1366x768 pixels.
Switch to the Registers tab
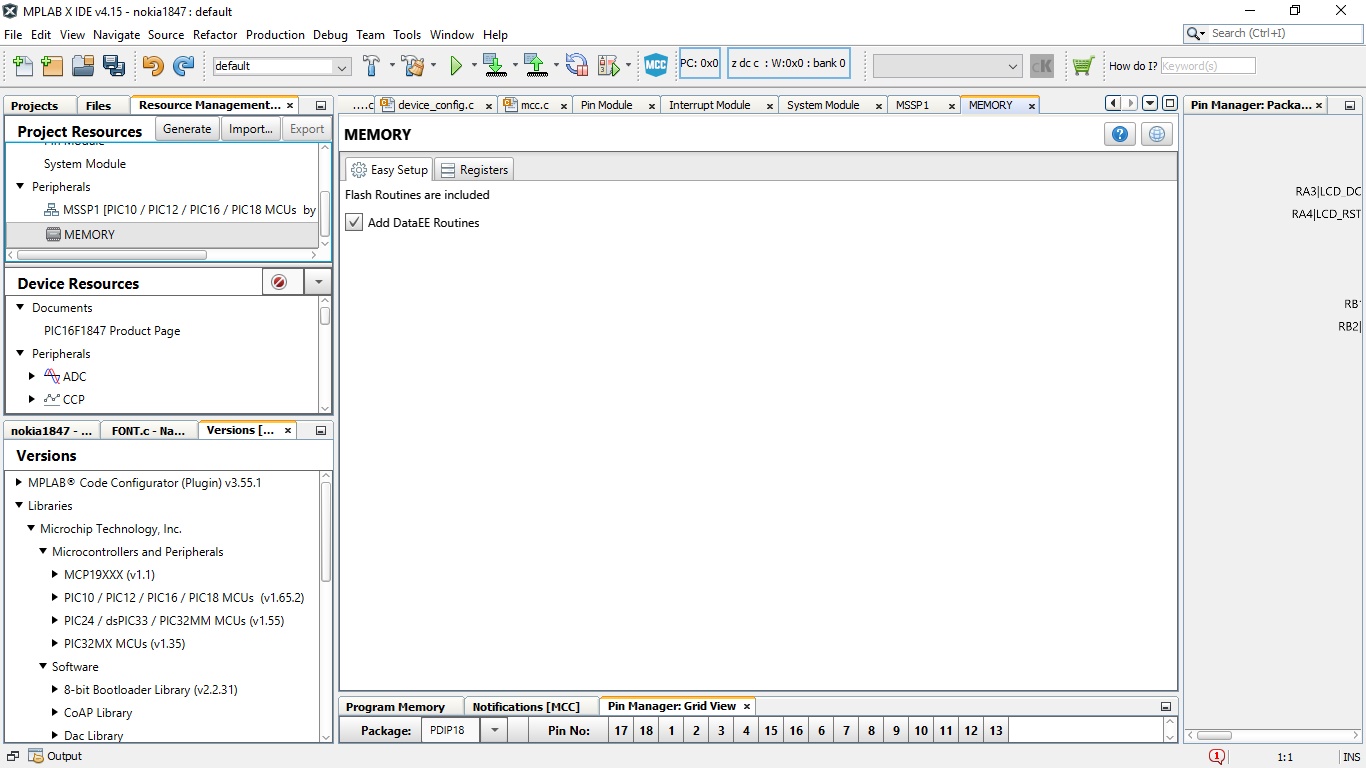coord(475,170)
